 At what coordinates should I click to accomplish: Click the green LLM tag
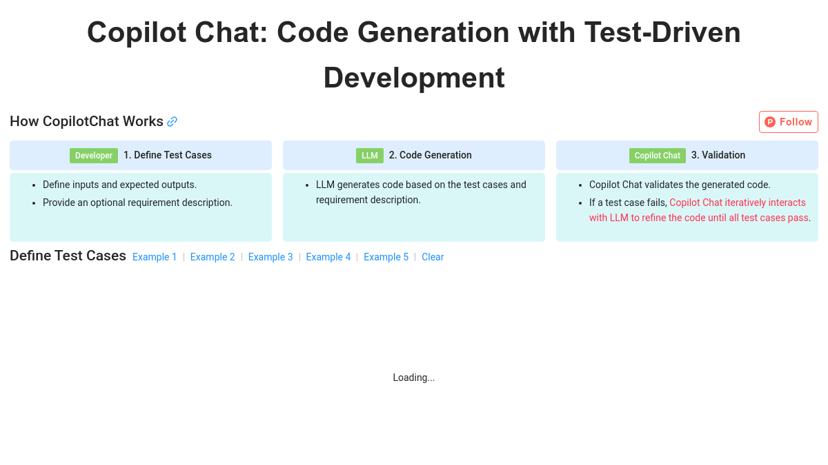point(370,155)
